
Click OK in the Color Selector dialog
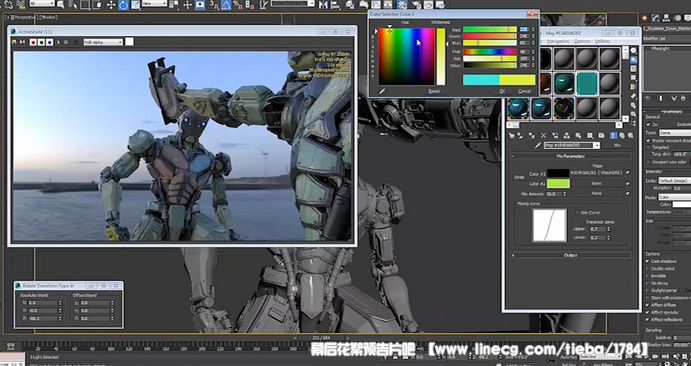502,91
